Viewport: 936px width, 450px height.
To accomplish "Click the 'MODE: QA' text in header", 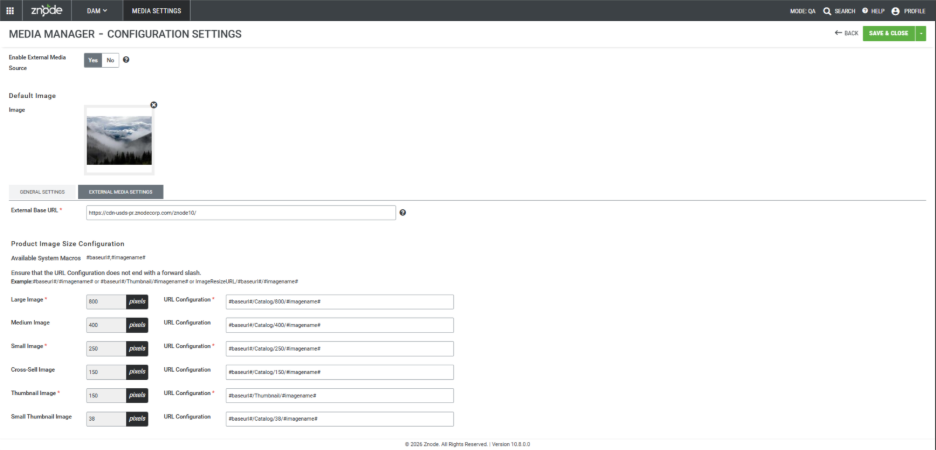I will 803,11.
